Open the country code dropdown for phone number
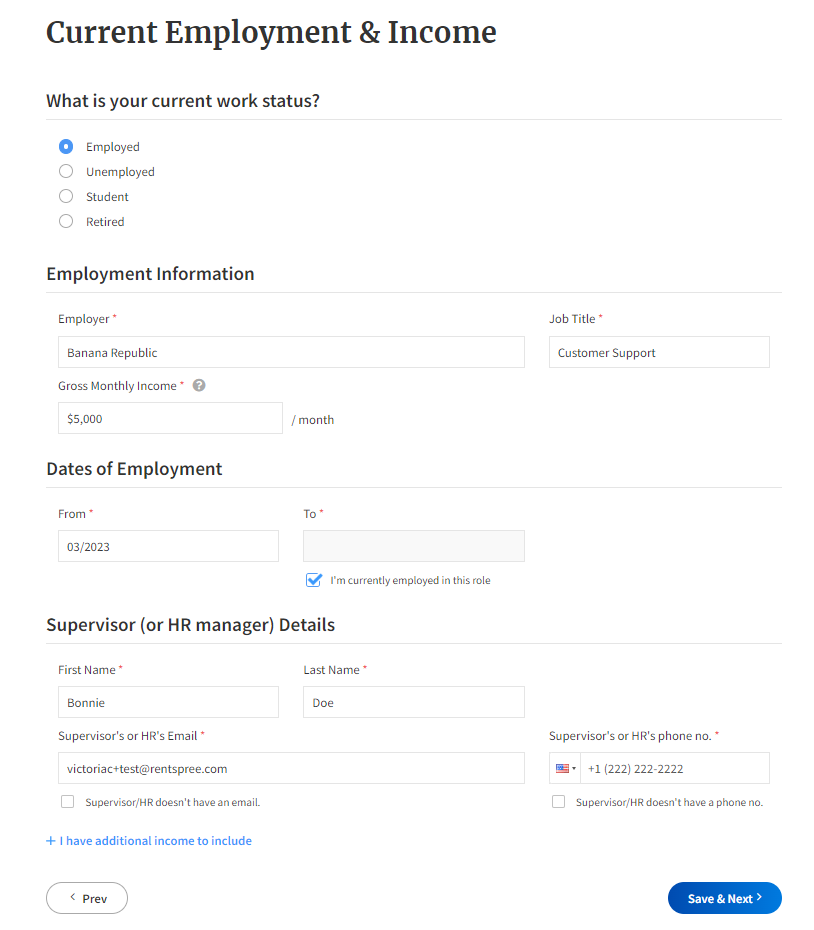Viewport: 814px width, 930px height. click(x=565, y=767)
